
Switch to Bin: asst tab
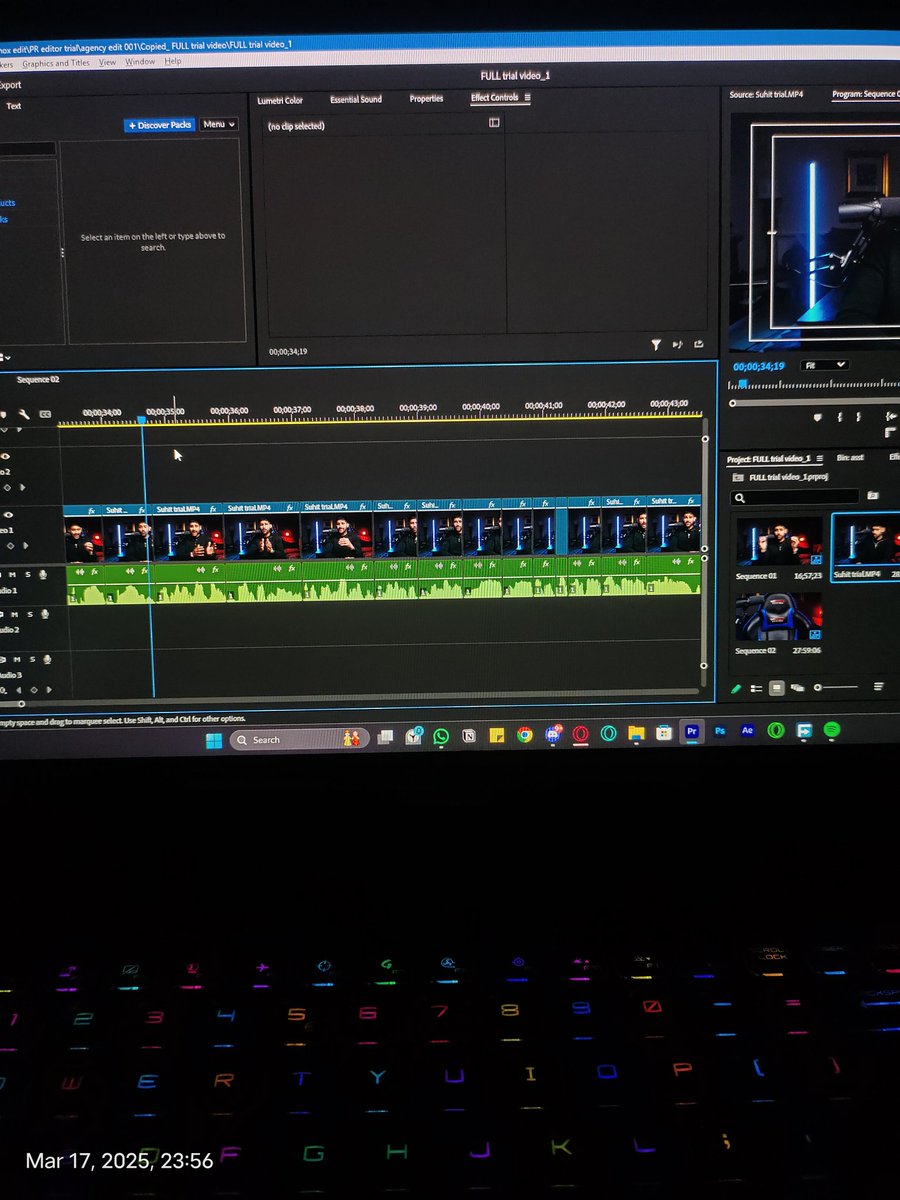[850, 458]
